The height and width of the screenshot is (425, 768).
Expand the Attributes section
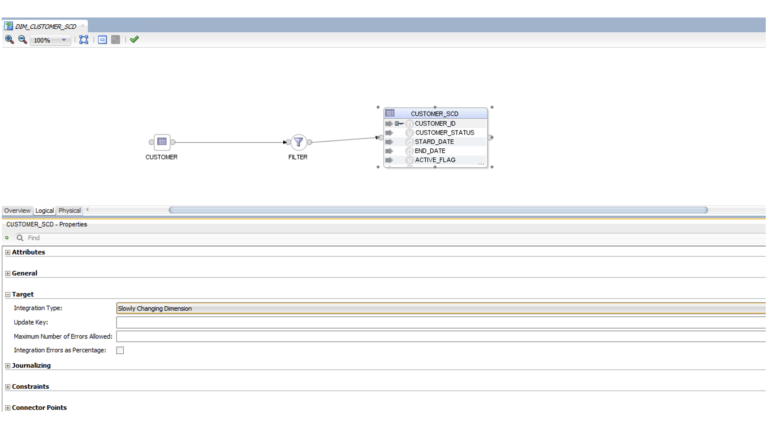click(x=8, y=252)
